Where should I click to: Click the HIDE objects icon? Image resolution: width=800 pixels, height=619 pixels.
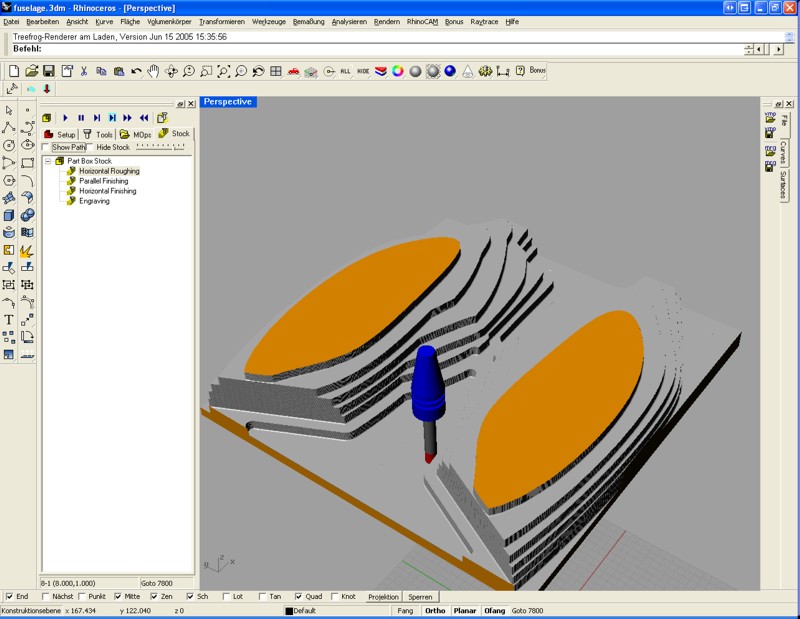pyautogui.click(x=363, y=71)
